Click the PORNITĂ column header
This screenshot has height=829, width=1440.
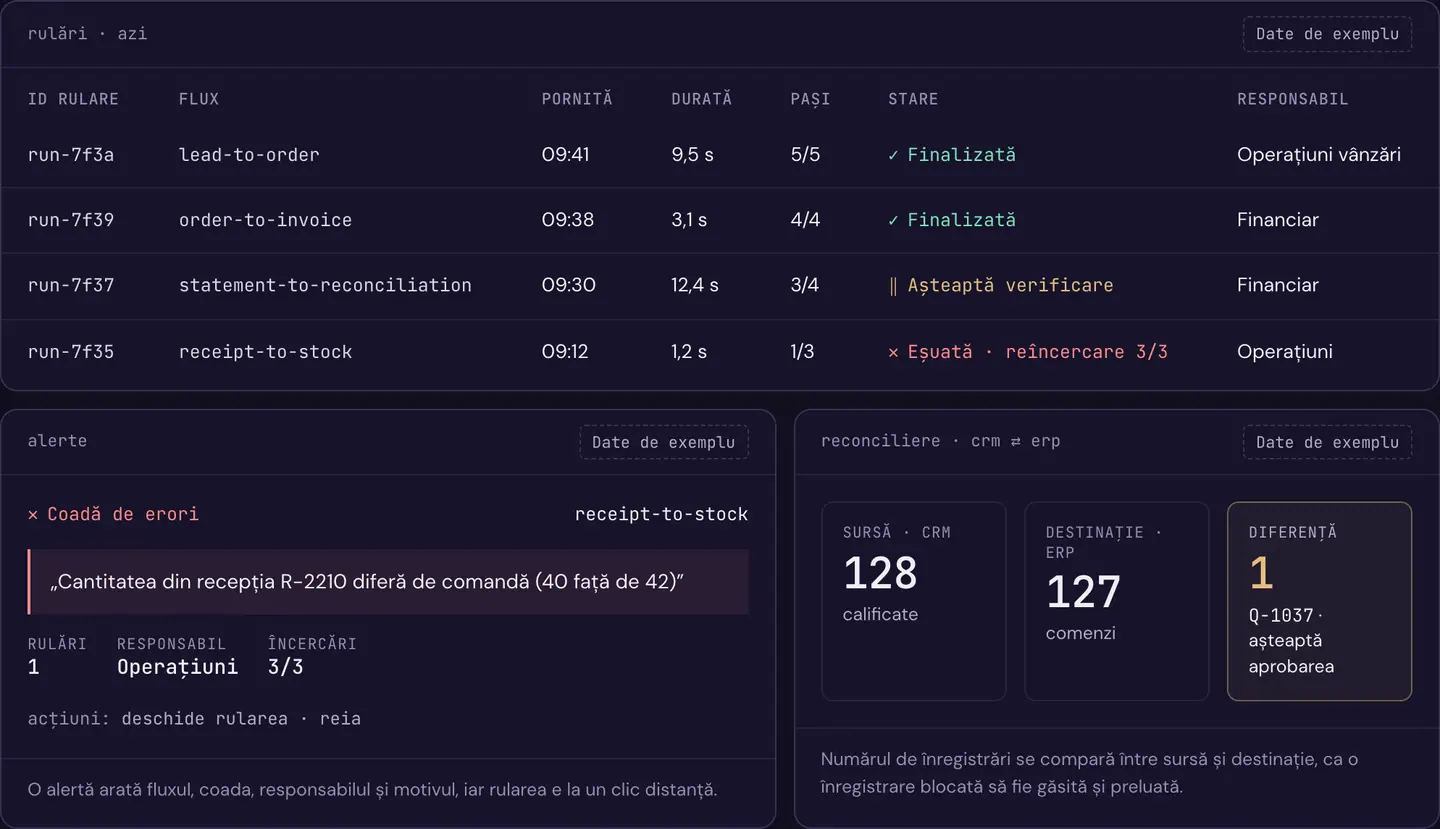click(577, 99)
